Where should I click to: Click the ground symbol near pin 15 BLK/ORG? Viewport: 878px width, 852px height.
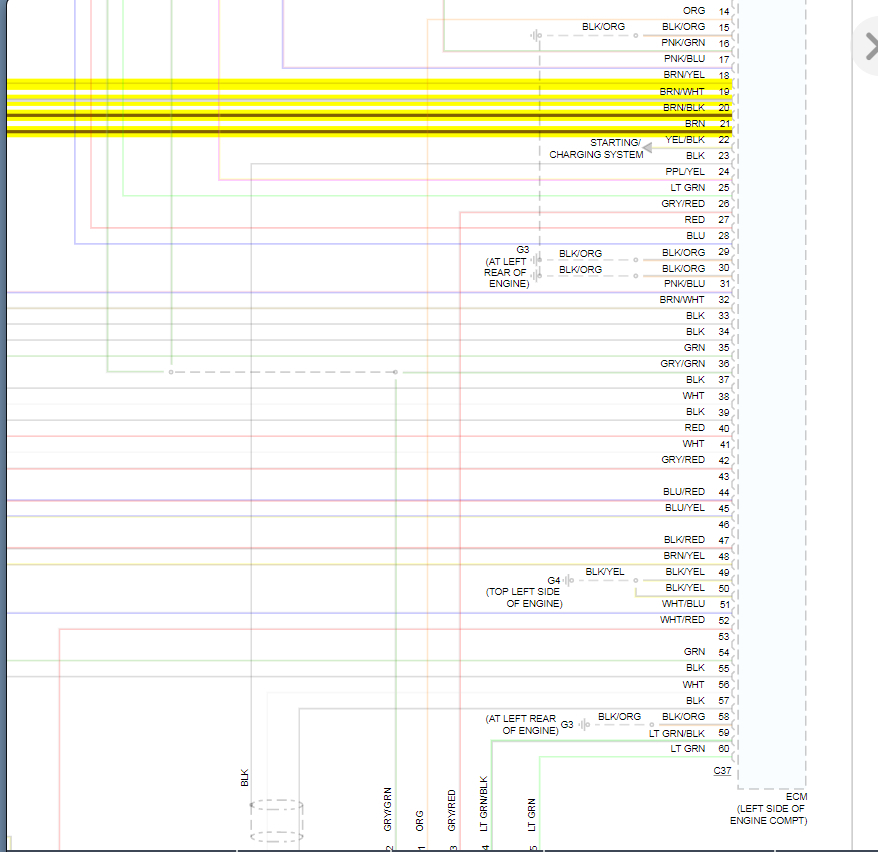[536, 35]
